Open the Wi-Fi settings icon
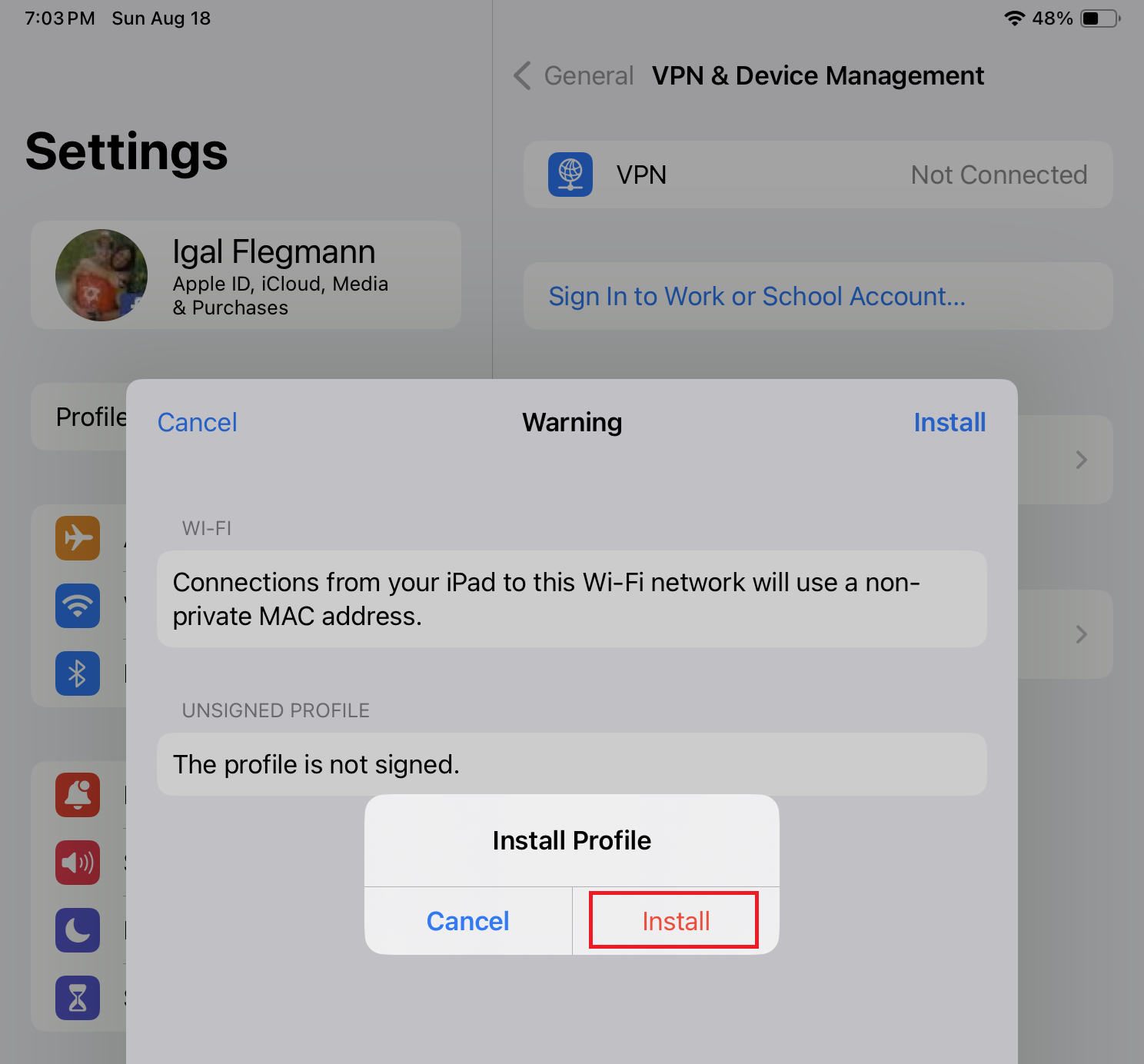The width and height of the screenshot is (1144, 1064). (x=78, y=606)
